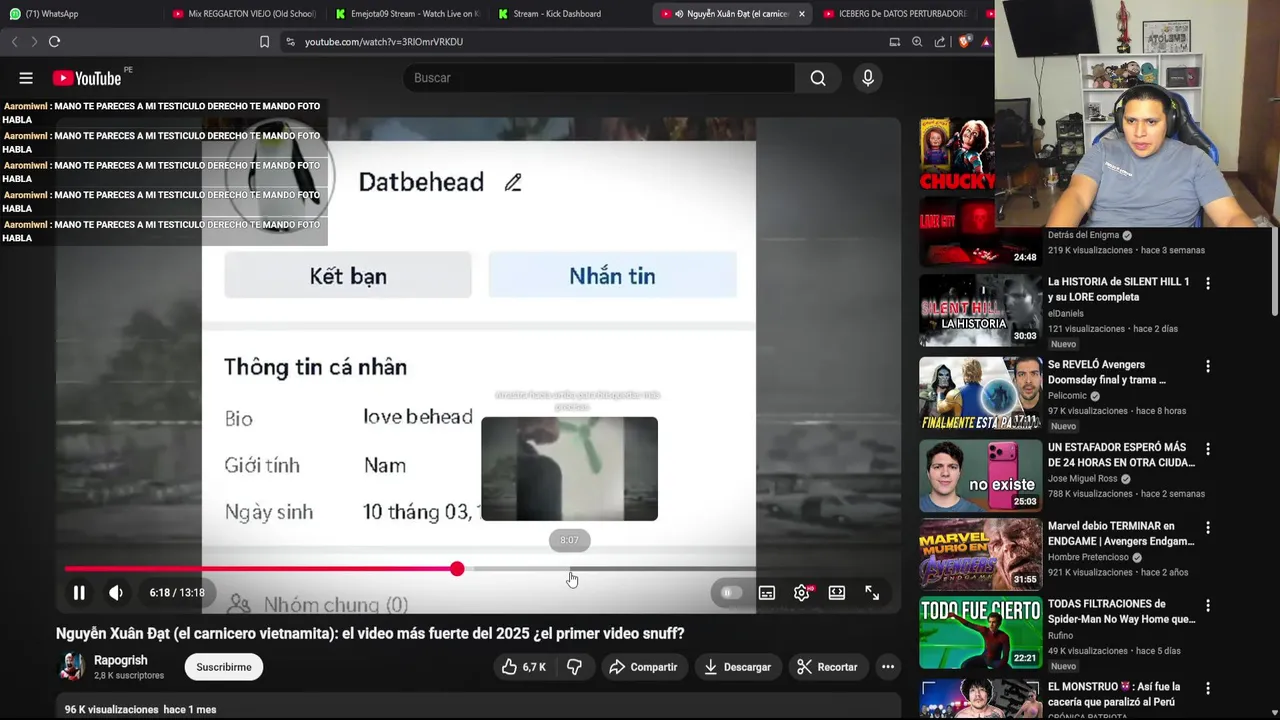Click the search magnifier button
Image resolution: width=1280 pixels, height=720 pixels.
point(818,78)
